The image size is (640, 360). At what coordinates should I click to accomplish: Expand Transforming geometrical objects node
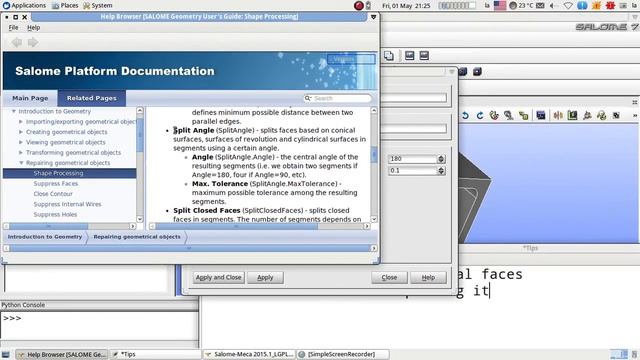click(x=21, y=152)
